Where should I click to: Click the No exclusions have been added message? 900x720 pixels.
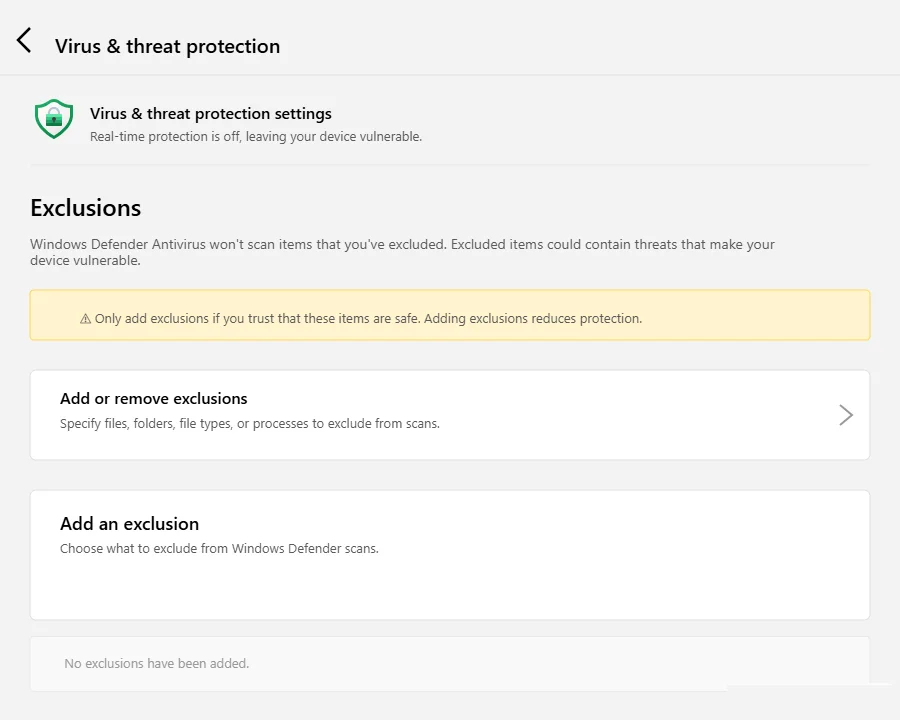click(156, 664)
